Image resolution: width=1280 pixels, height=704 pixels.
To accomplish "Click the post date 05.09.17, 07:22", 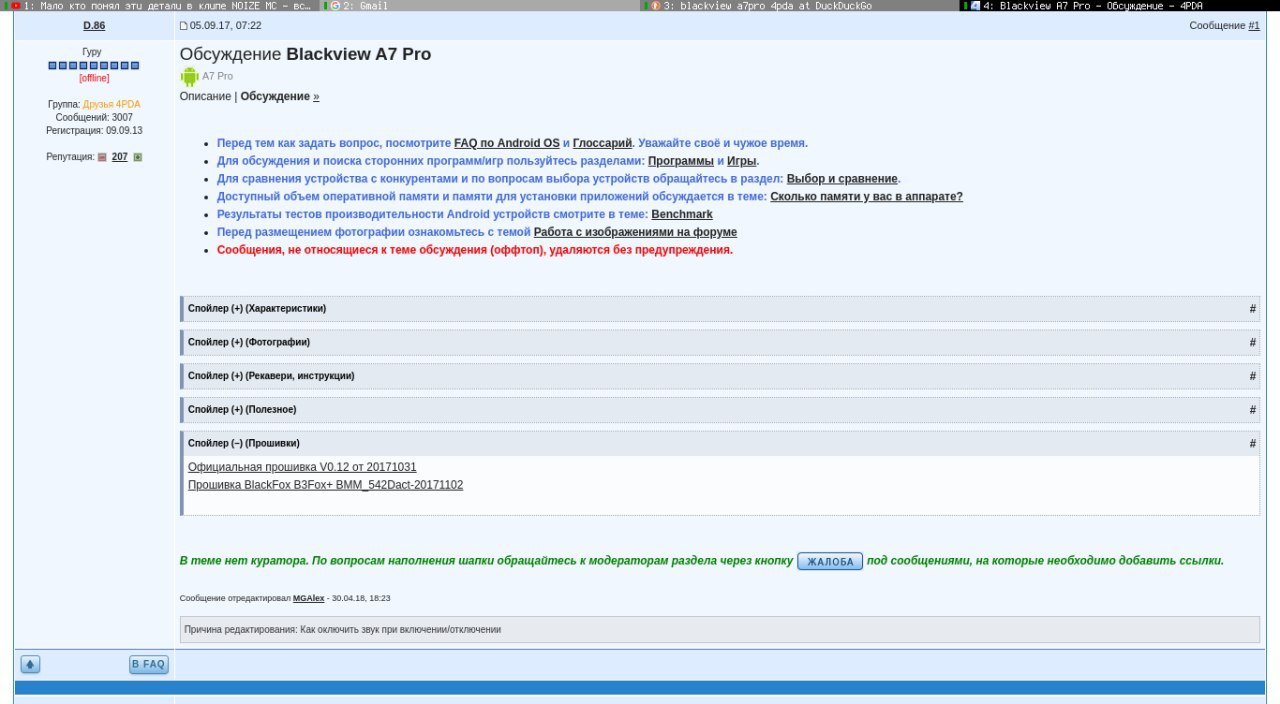I will coord(226,25).
